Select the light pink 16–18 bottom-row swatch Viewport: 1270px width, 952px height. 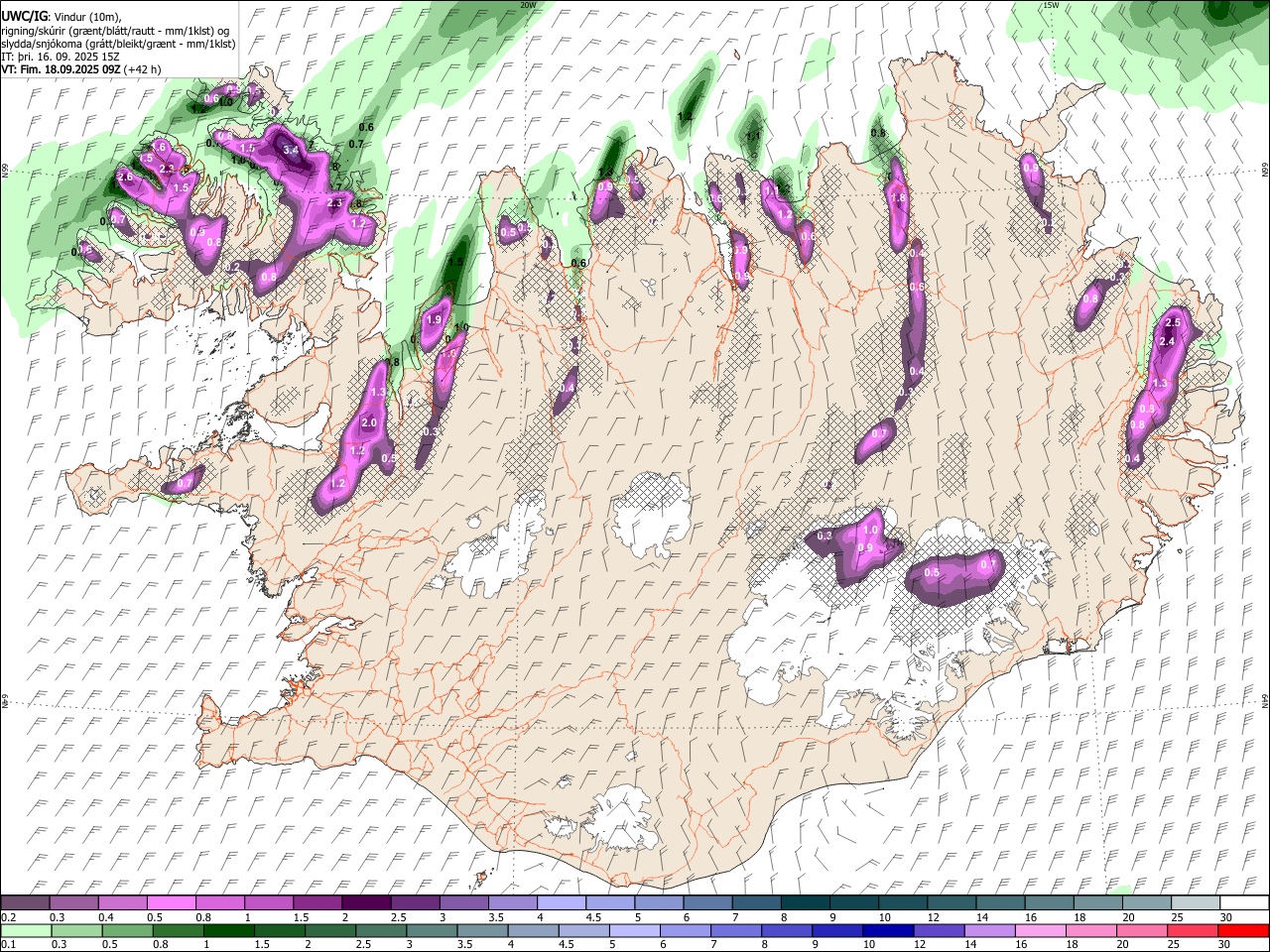click(x=1039, y=930)
